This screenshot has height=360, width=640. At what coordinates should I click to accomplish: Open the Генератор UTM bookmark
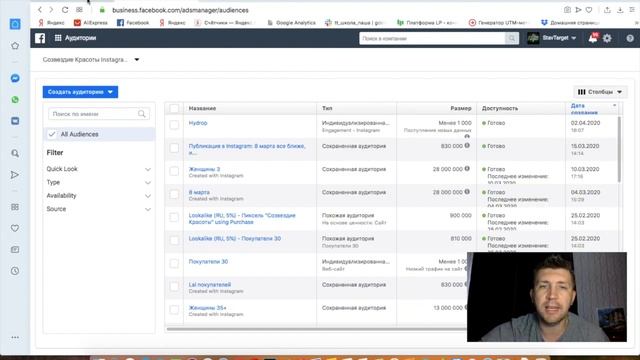pos(498,23)
